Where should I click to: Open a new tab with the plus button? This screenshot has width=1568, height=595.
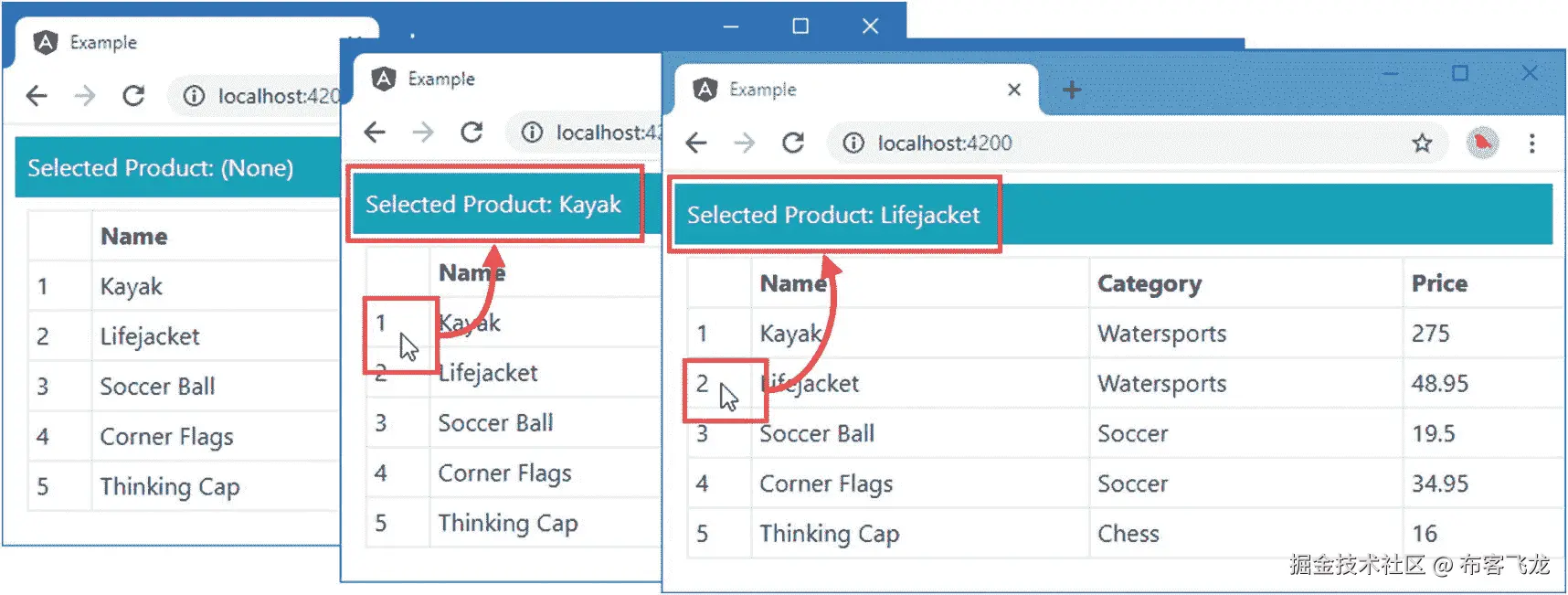click(1072, 90)
